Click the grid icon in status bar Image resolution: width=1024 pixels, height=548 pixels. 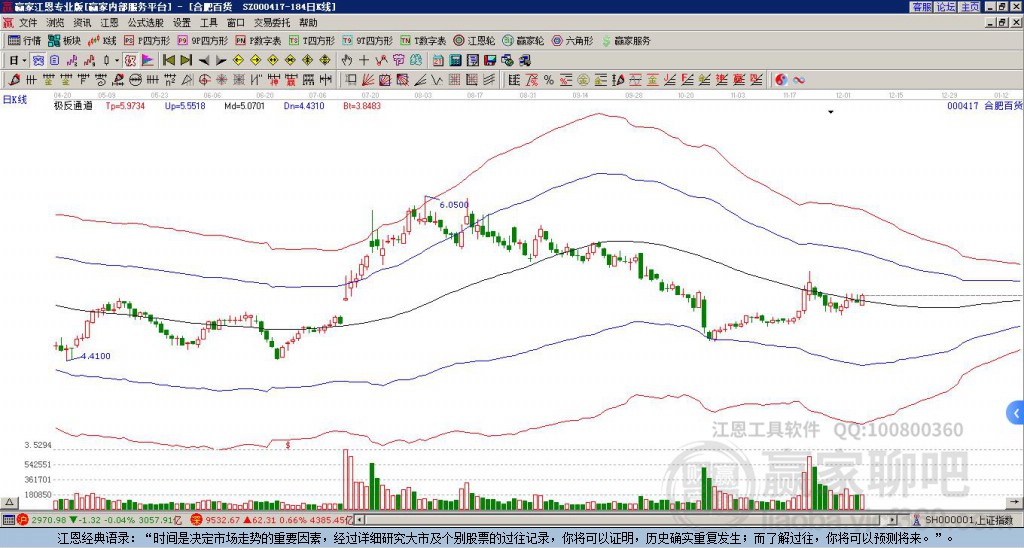point(8,520)
